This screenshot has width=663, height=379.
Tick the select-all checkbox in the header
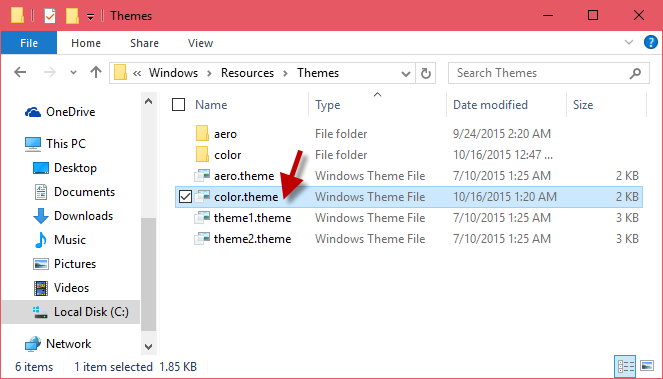(x=178, y=104)
